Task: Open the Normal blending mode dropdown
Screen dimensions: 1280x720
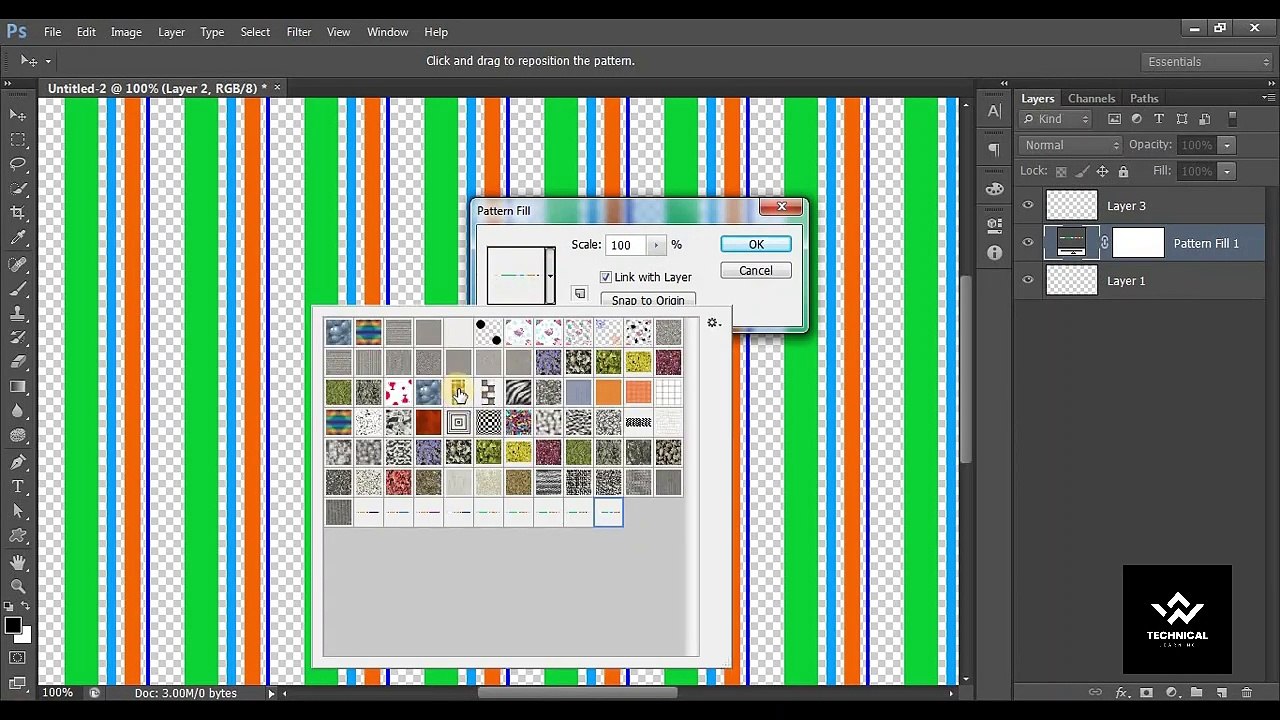Action: 1071,145
